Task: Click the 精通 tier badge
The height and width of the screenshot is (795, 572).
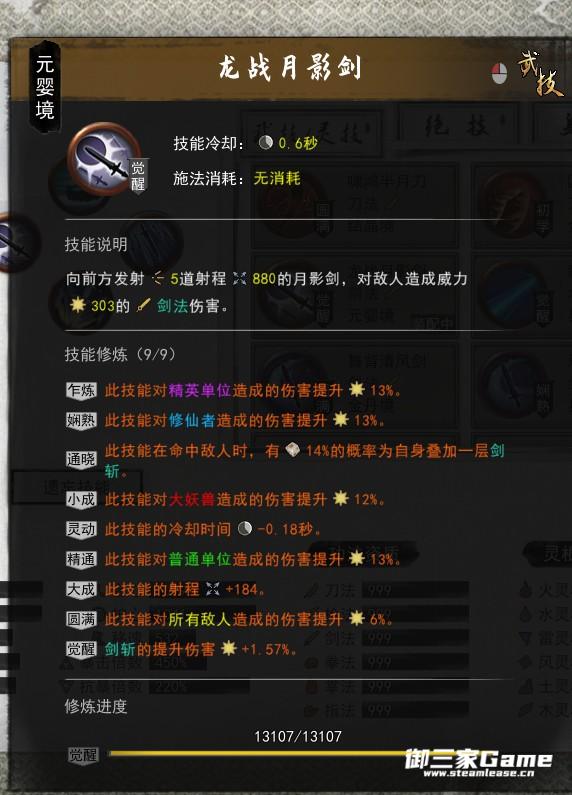Action: 81,559
